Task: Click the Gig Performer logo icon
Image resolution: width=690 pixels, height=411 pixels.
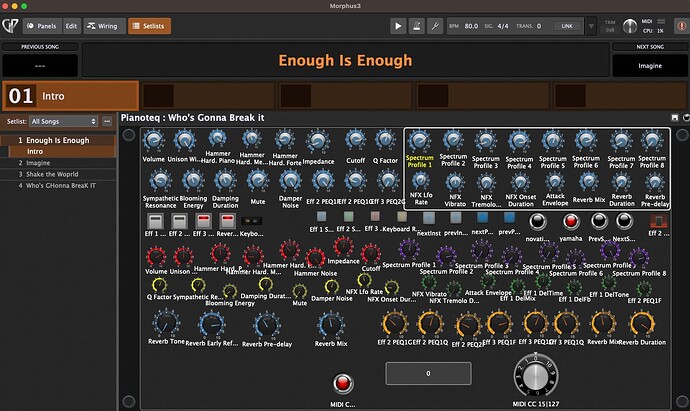Action: 10,26
